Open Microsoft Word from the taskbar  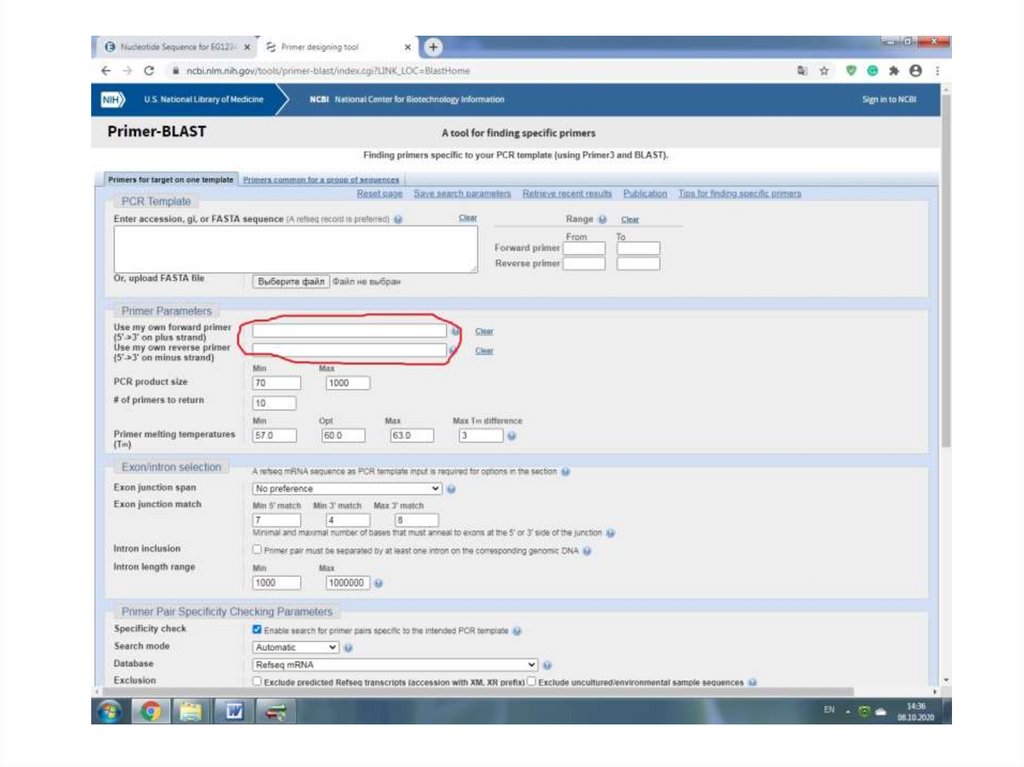[x=235, y=711]
